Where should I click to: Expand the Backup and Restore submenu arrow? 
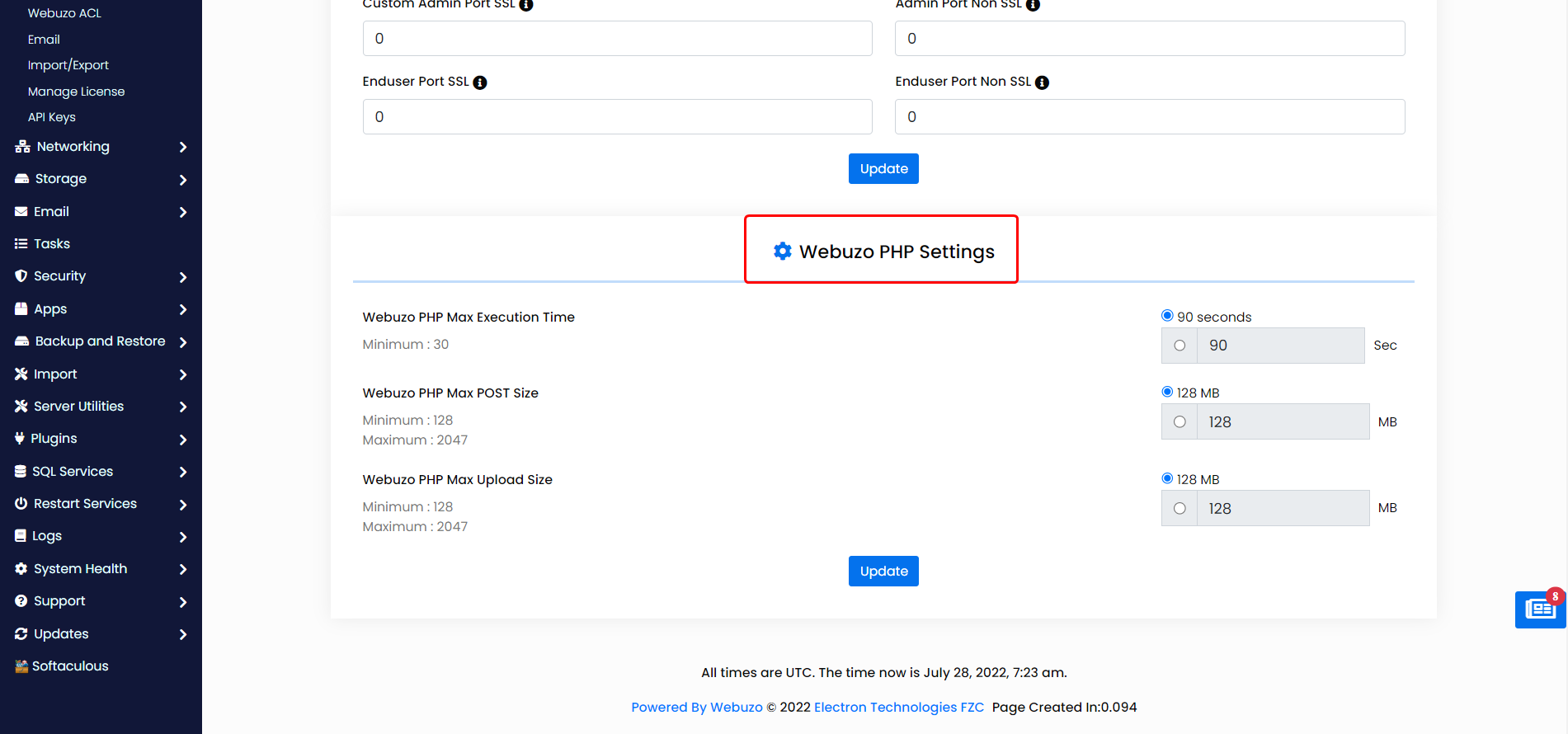183,342
